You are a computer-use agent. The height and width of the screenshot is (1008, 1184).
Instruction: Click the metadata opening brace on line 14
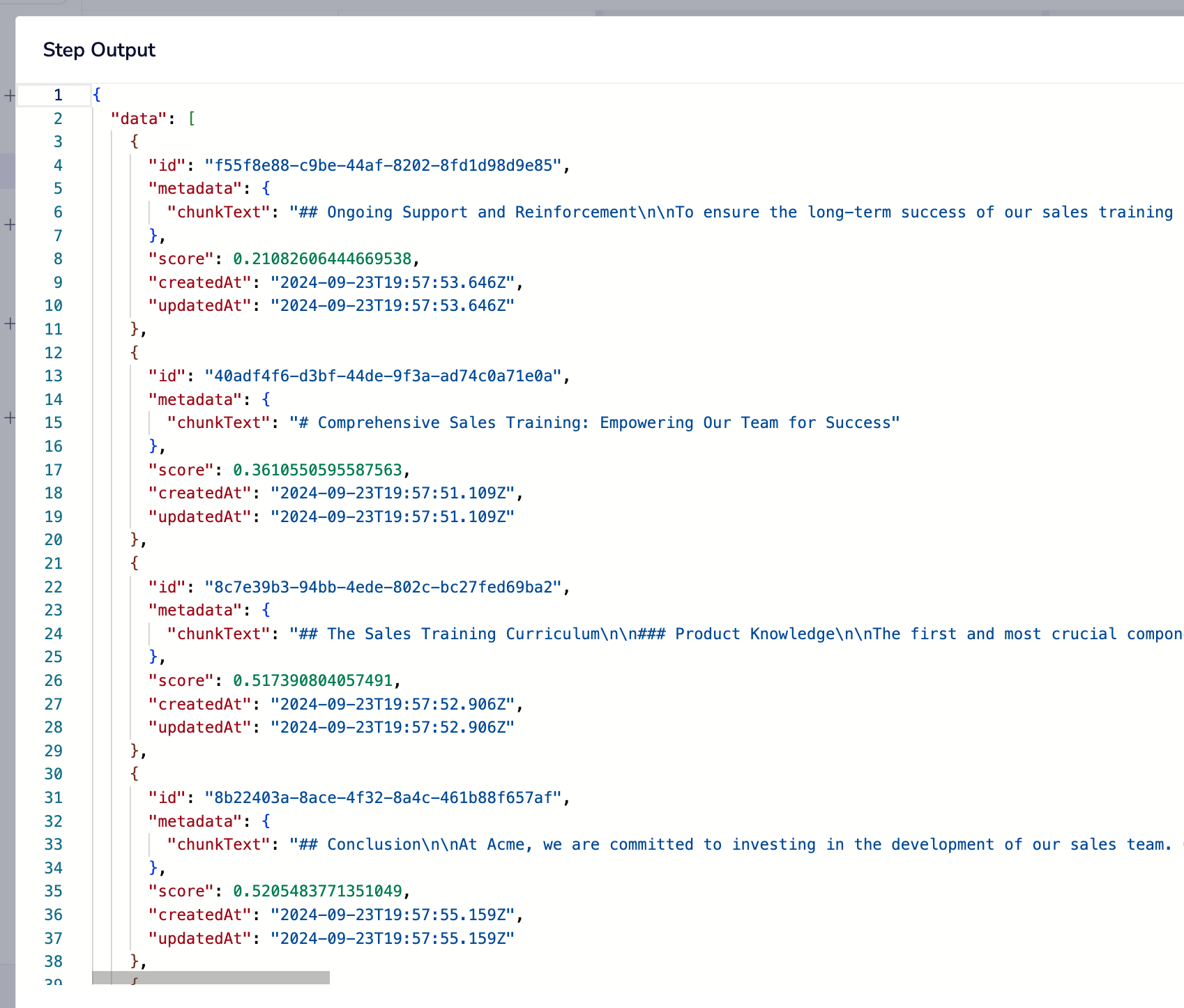[x=266, y=399]
